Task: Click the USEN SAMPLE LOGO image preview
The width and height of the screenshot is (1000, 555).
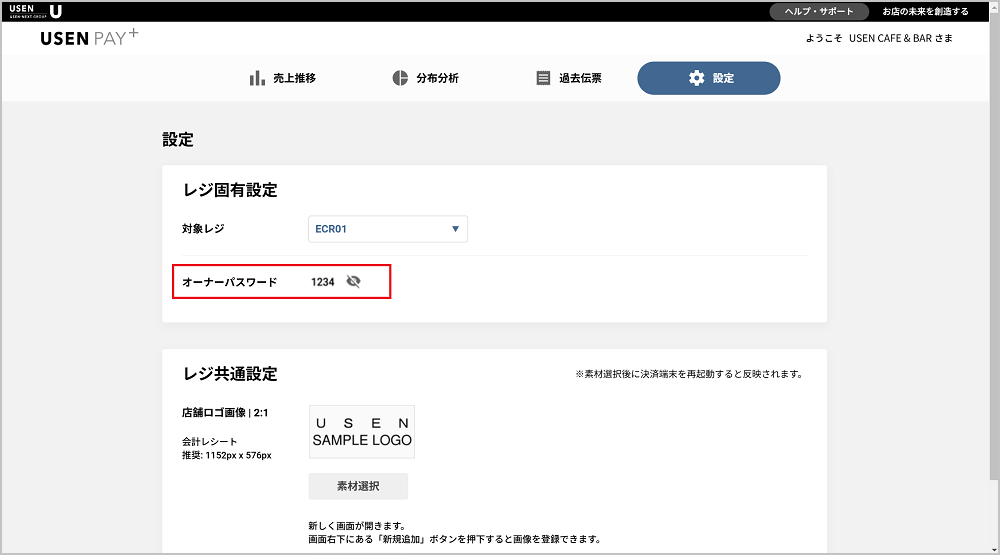Action: [x=362, y=432]
